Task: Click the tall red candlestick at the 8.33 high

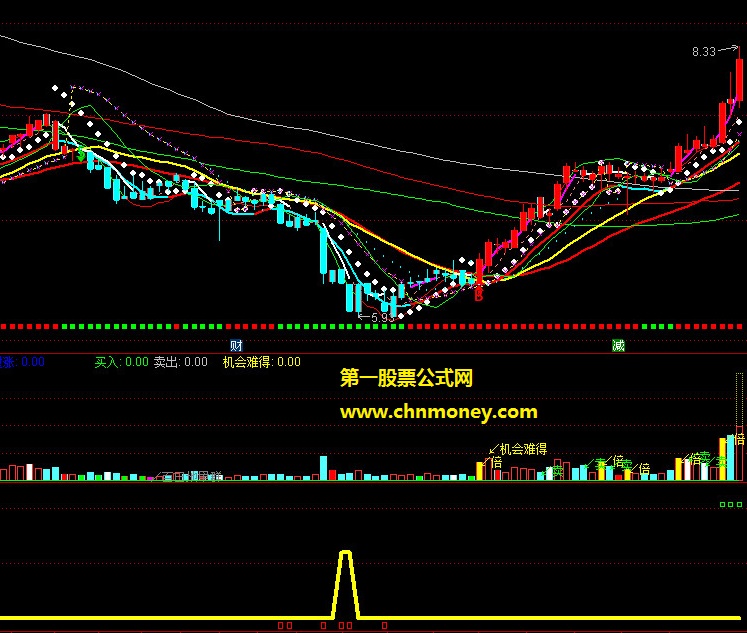Action: (x=739, y=76)
